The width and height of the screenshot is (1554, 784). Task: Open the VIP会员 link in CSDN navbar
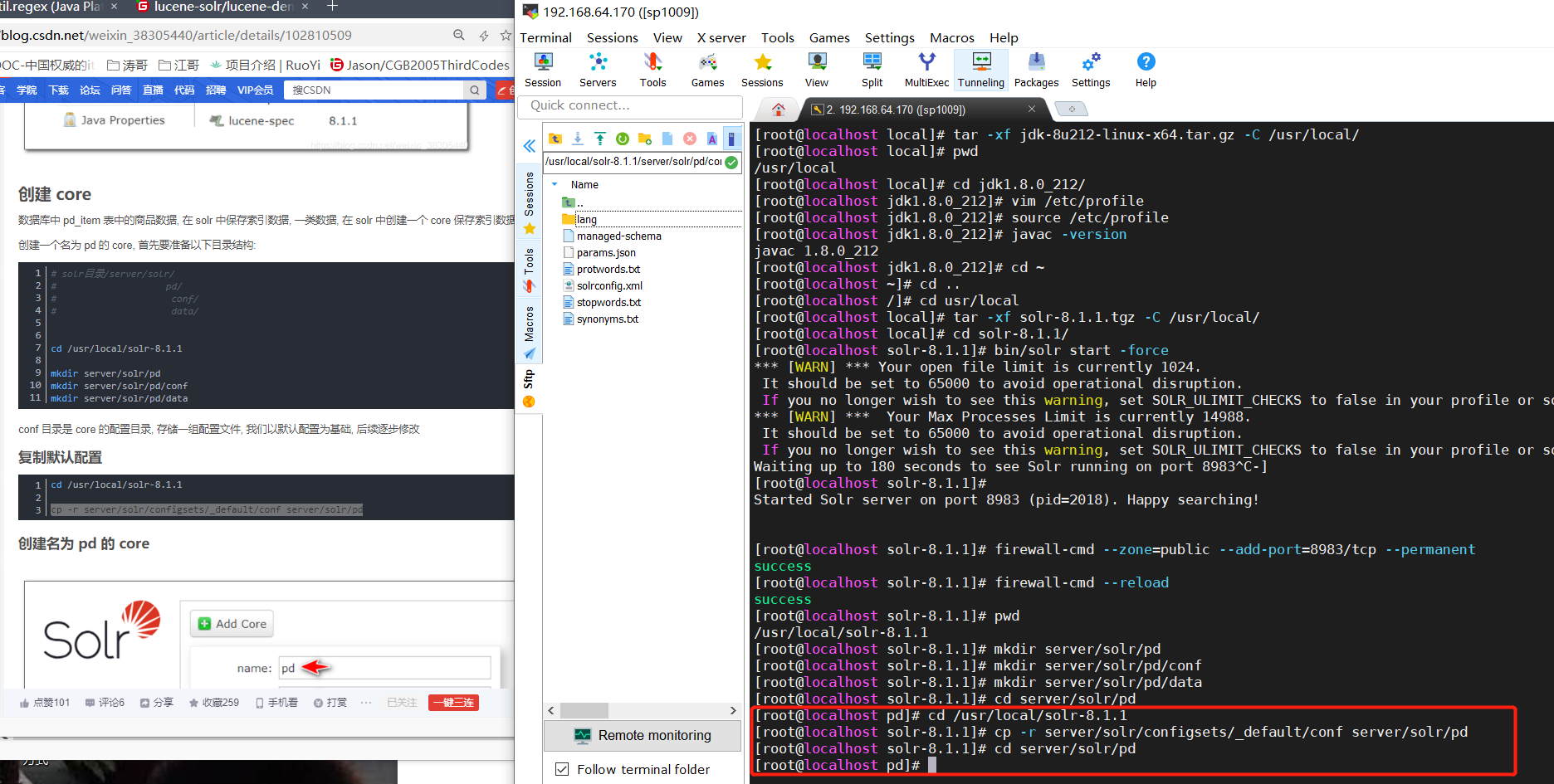[x=255, y=90]
